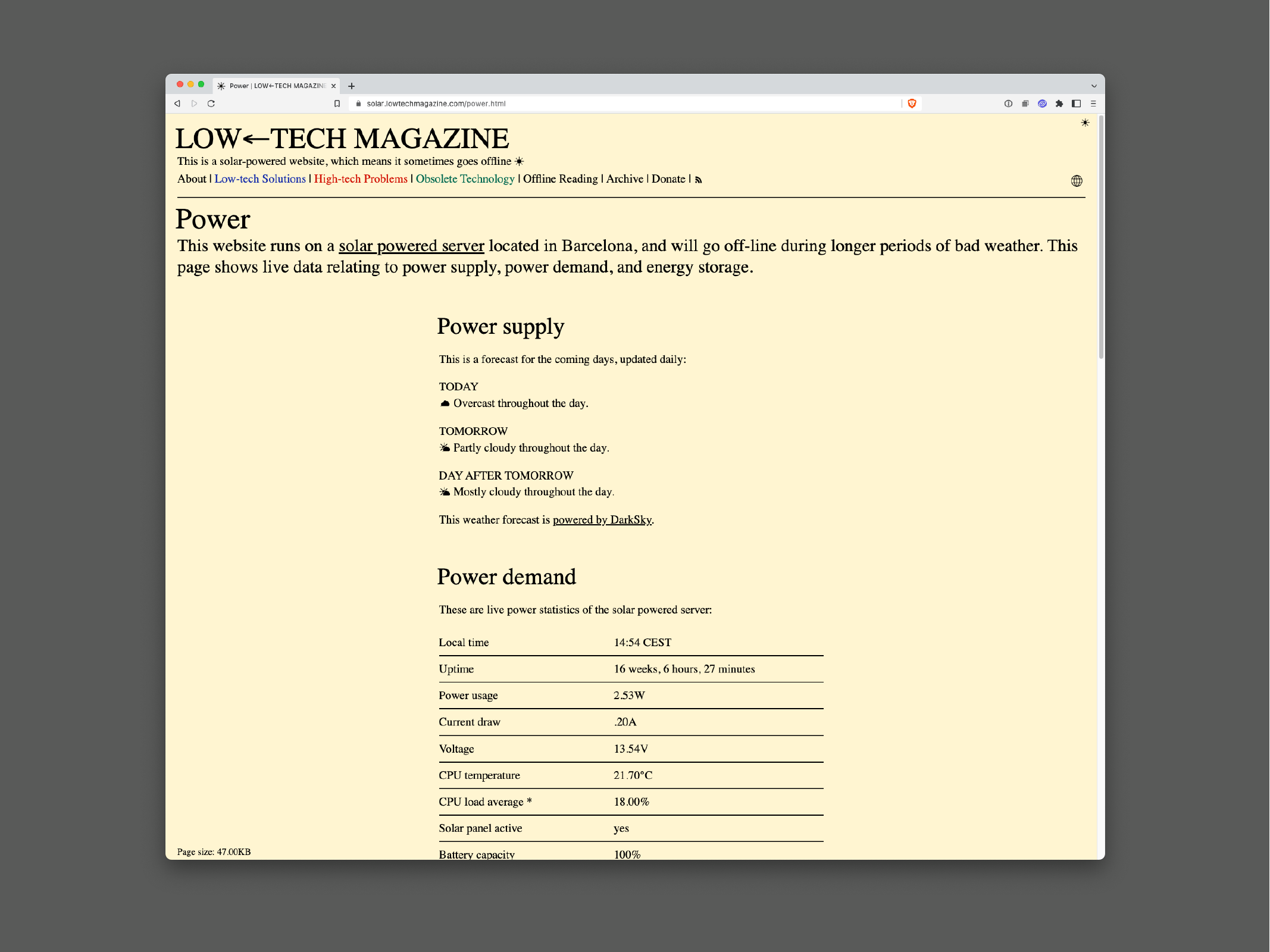Viewport: 1270px width, 952px height.
Task: Open the Low-tech Solutions menu item
Action: pos(260,179)
